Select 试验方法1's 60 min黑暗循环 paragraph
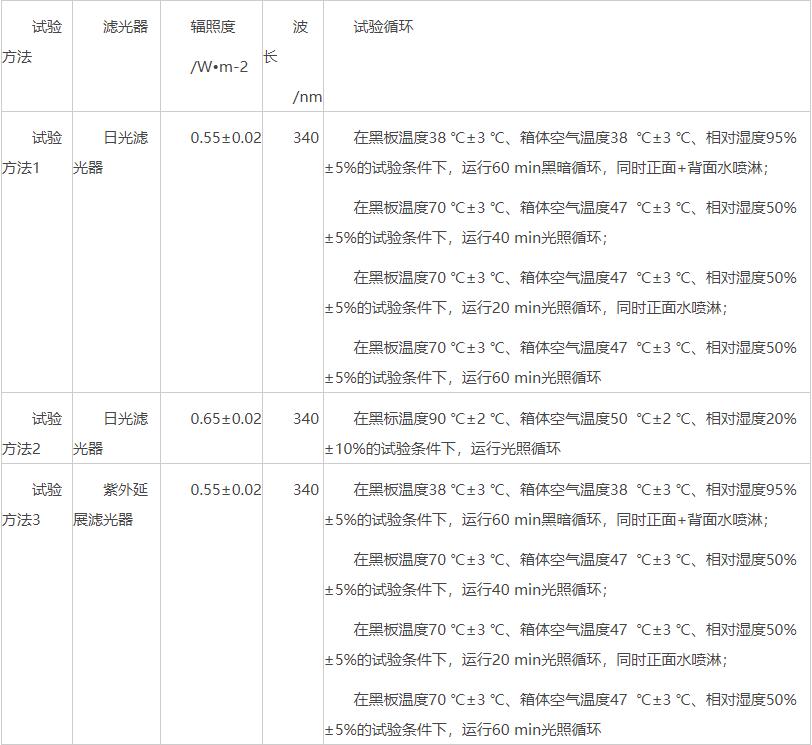 click(560, 153)
